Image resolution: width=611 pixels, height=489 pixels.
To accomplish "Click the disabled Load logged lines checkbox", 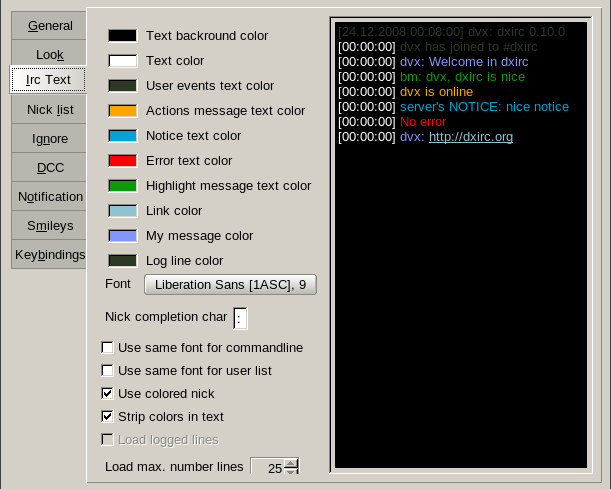I will point(107,440).
